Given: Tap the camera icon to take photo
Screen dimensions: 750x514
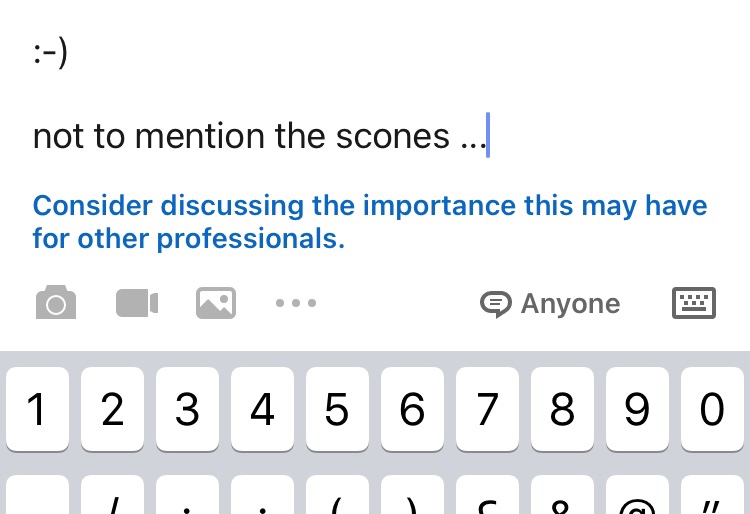Looking at the screenshot, I should click(55, 303).
